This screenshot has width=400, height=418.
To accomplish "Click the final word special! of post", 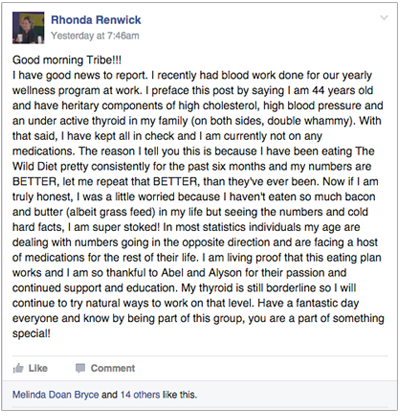I will click(x=31, y=334).
